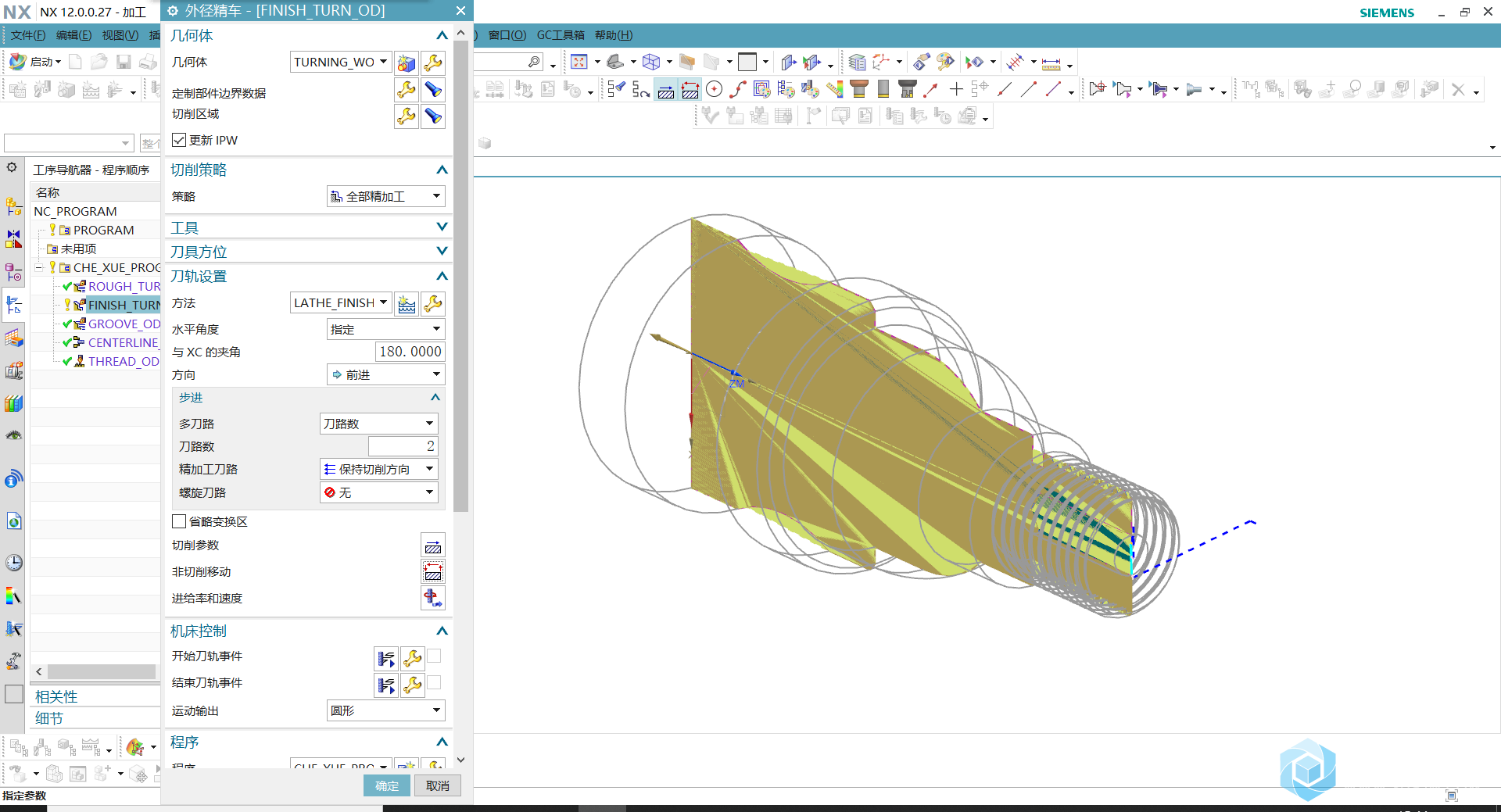
Task: Open the 窗口(O) menu
Action: point(507,35)
